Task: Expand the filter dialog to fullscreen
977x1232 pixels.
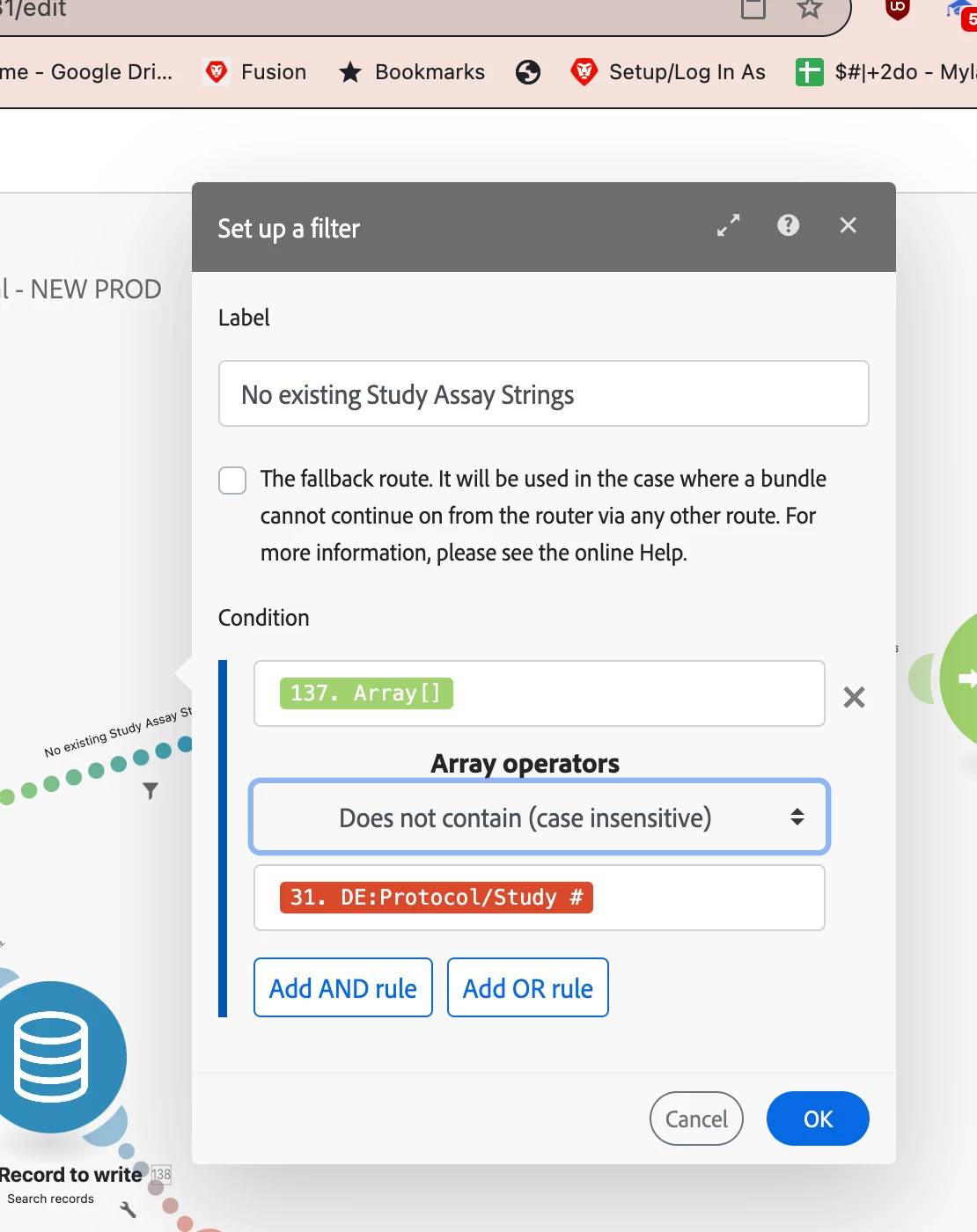Action: click(x=728, y=225)
